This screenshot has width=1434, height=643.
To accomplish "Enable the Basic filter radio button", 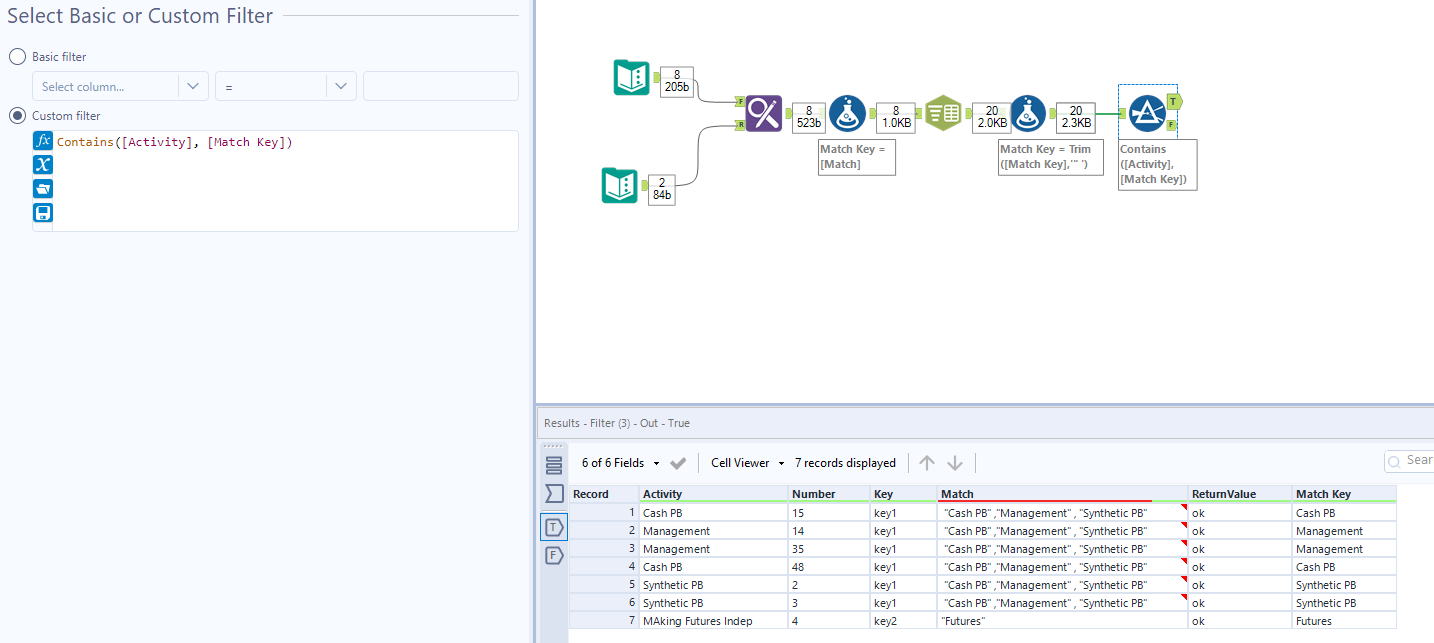I will [17, 56].
